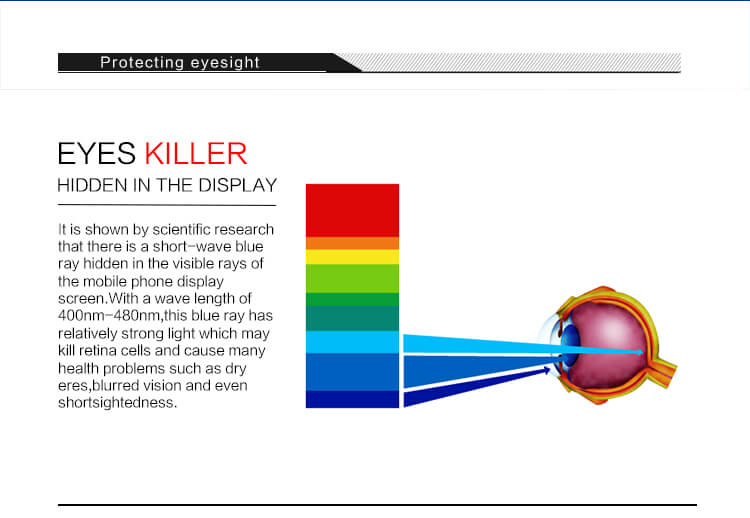
Task: Select the orange spectrum band
Action: click(x=352, y=243)
